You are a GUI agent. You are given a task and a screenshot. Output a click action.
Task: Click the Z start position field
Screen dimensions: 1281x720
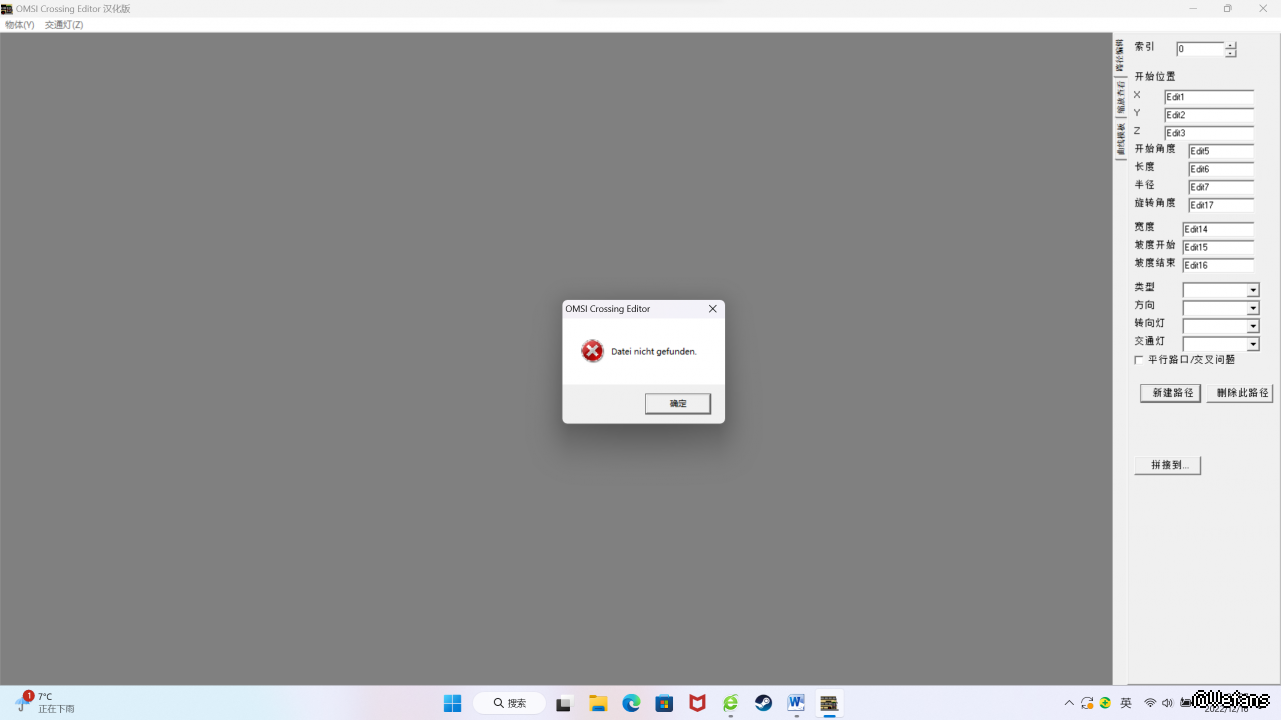[1209, 133]
